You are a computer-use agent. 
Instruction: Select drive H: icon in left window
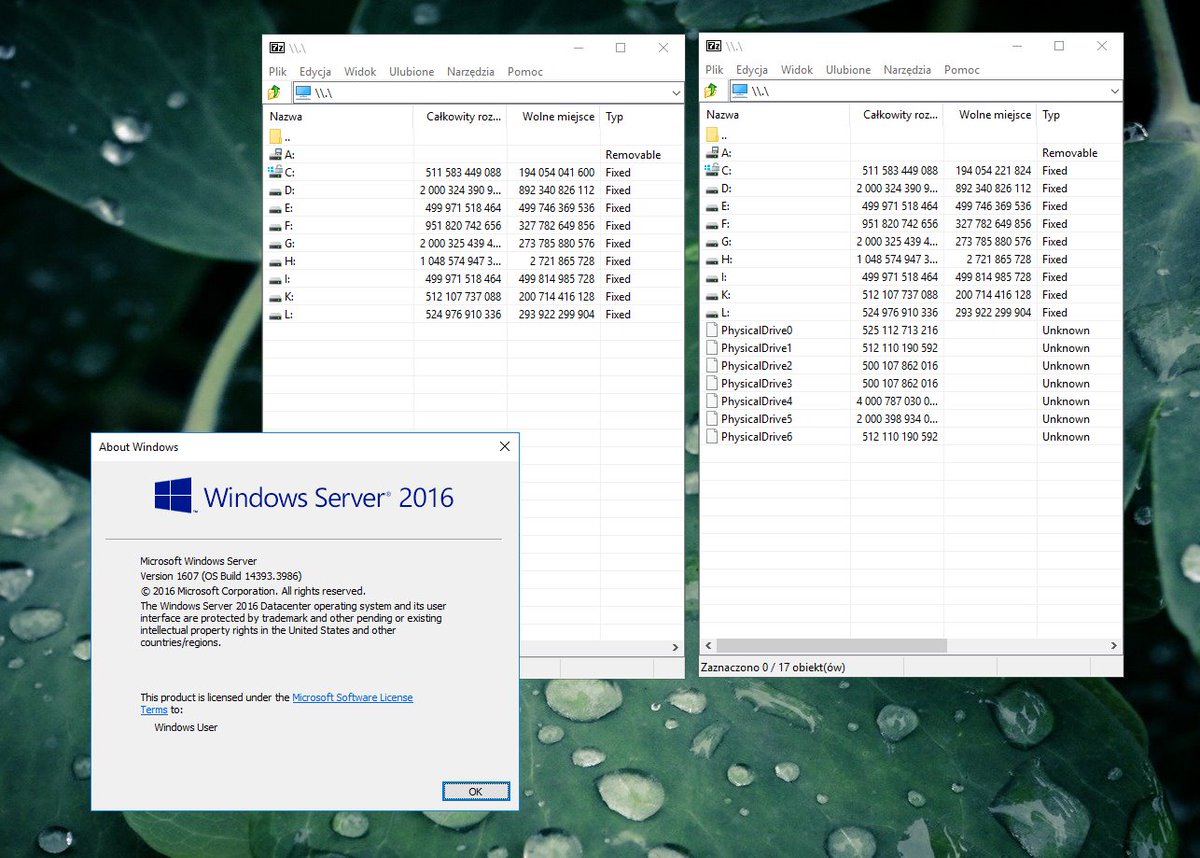276,261
